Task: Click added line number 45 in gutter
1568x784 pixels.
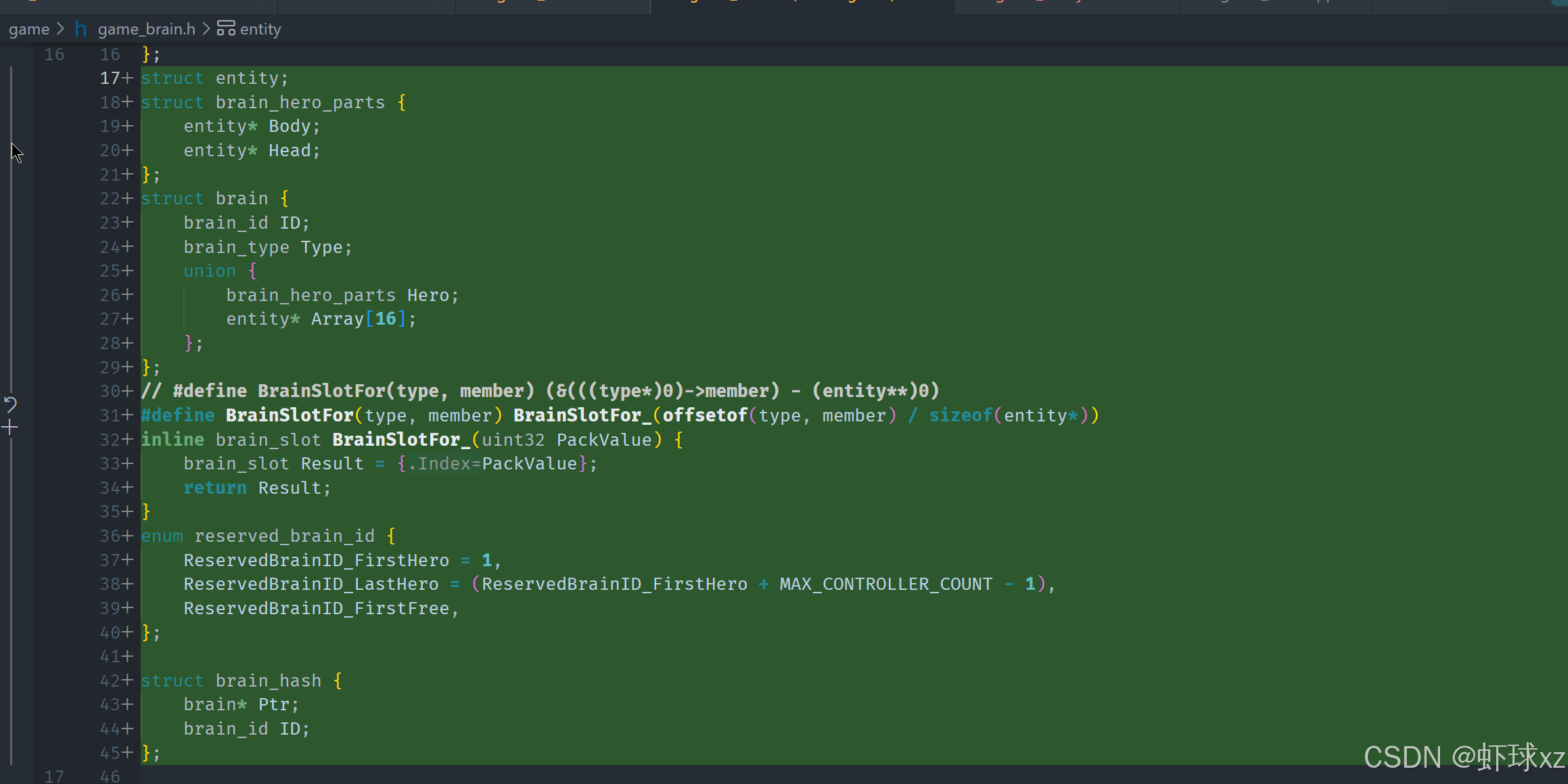Action: [110, 753]
